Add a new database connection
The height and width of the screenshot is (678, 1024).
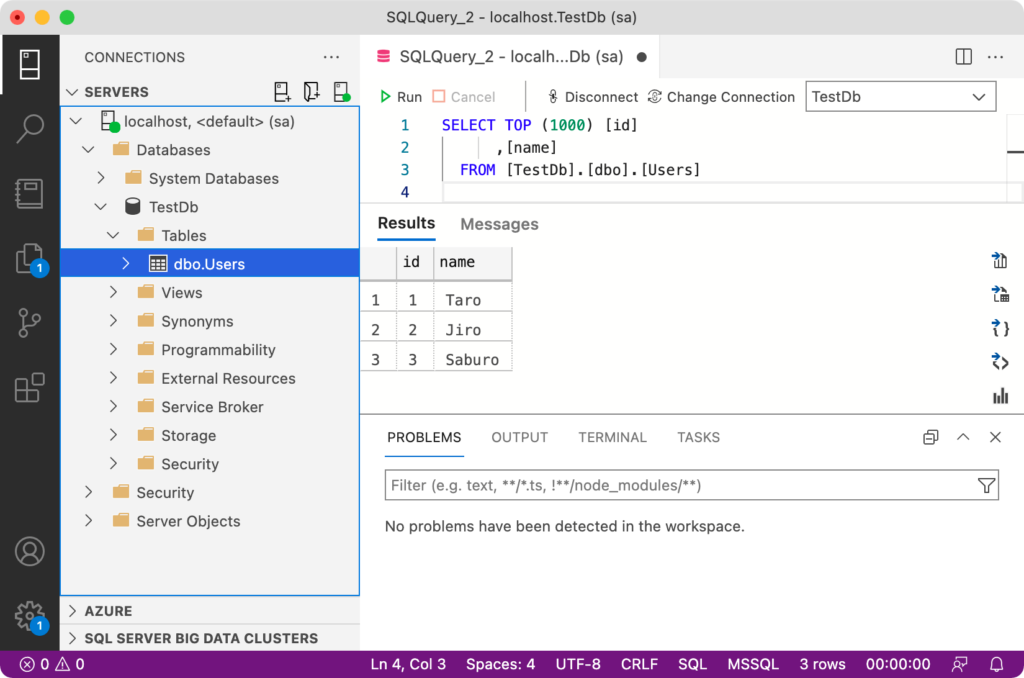tap(282, 91)
